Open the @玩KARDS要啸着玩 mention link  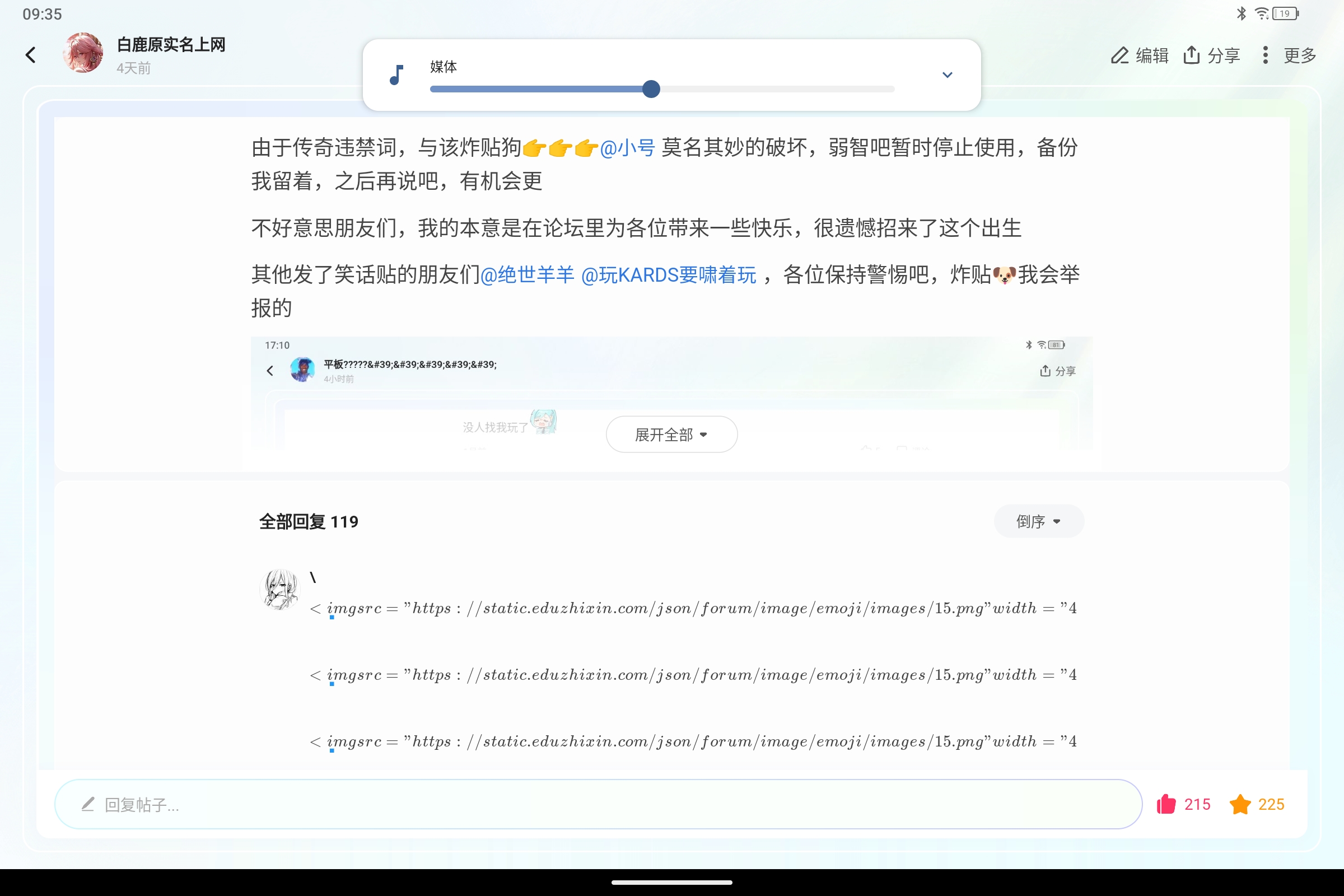(x=669, y=275)
